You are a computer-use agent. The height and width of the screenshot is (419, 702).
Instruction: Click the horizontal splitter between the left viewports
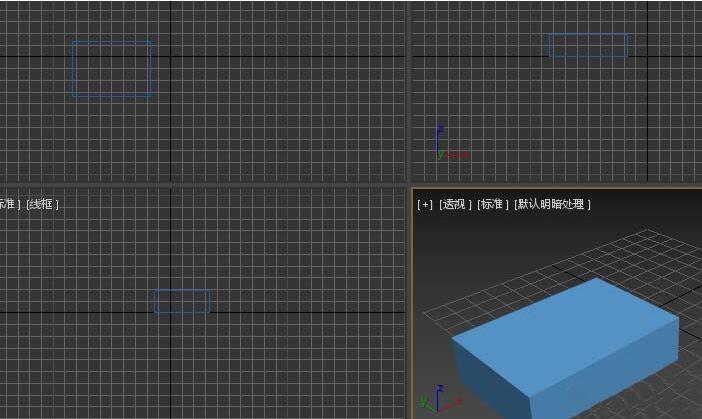[200, 185]
